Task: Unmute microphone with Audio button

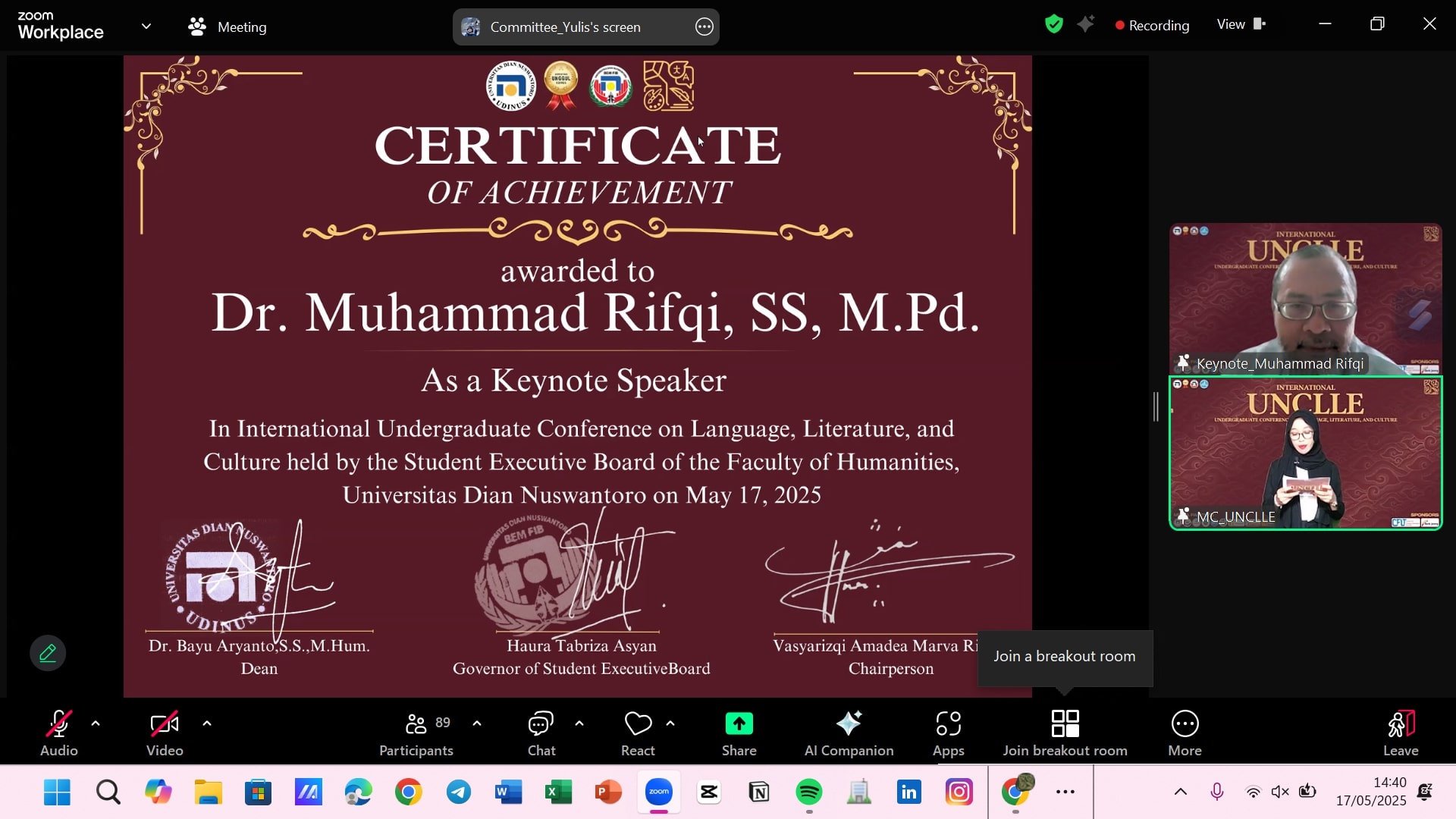Action: [58, 733]
